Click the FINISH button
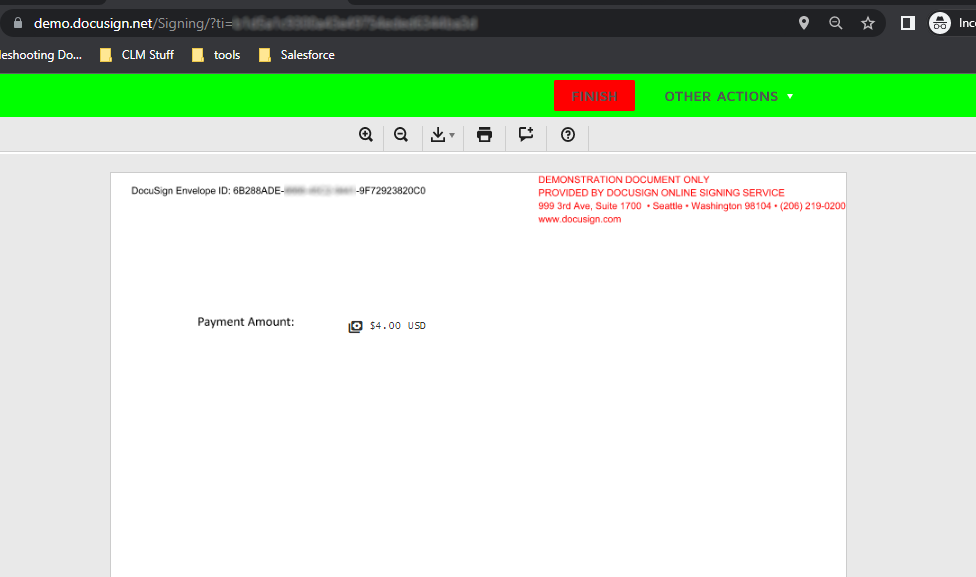976x577 pixels. point(594,95)
